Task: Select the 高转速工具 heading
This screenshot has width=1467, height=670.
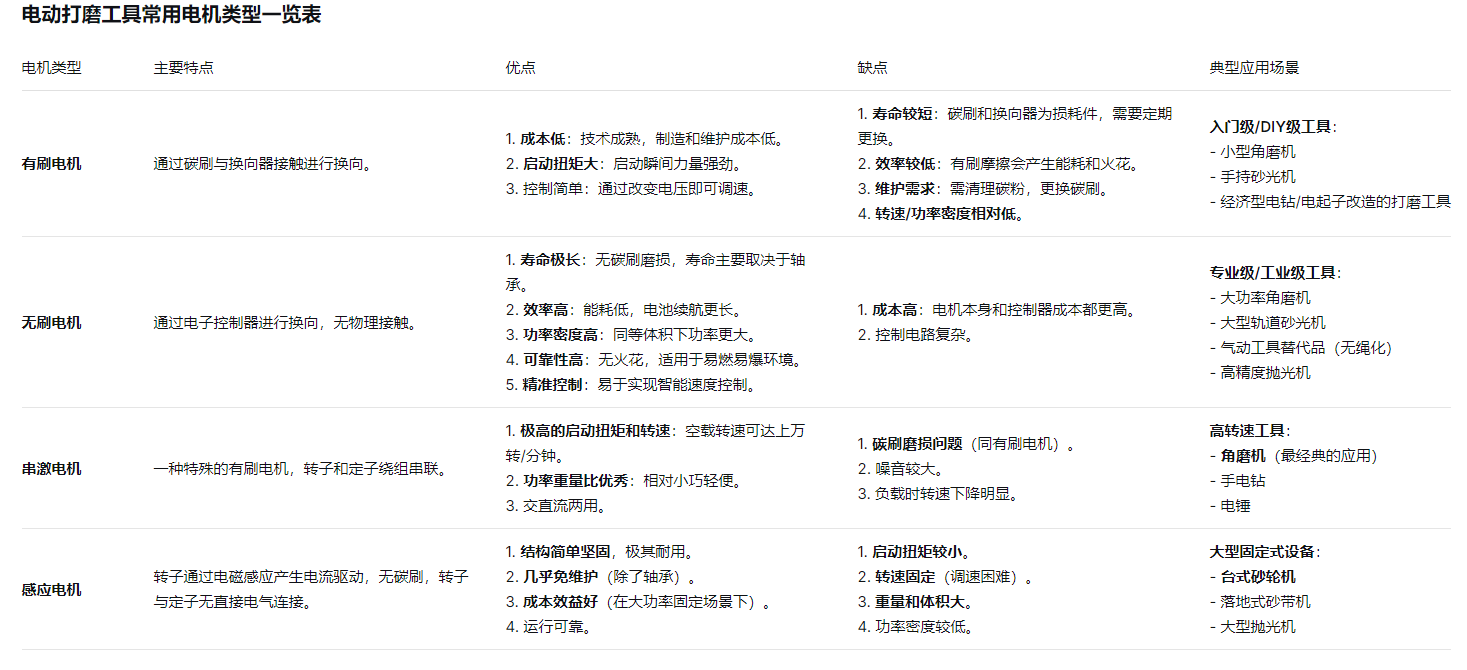Action: (1249, 431)
